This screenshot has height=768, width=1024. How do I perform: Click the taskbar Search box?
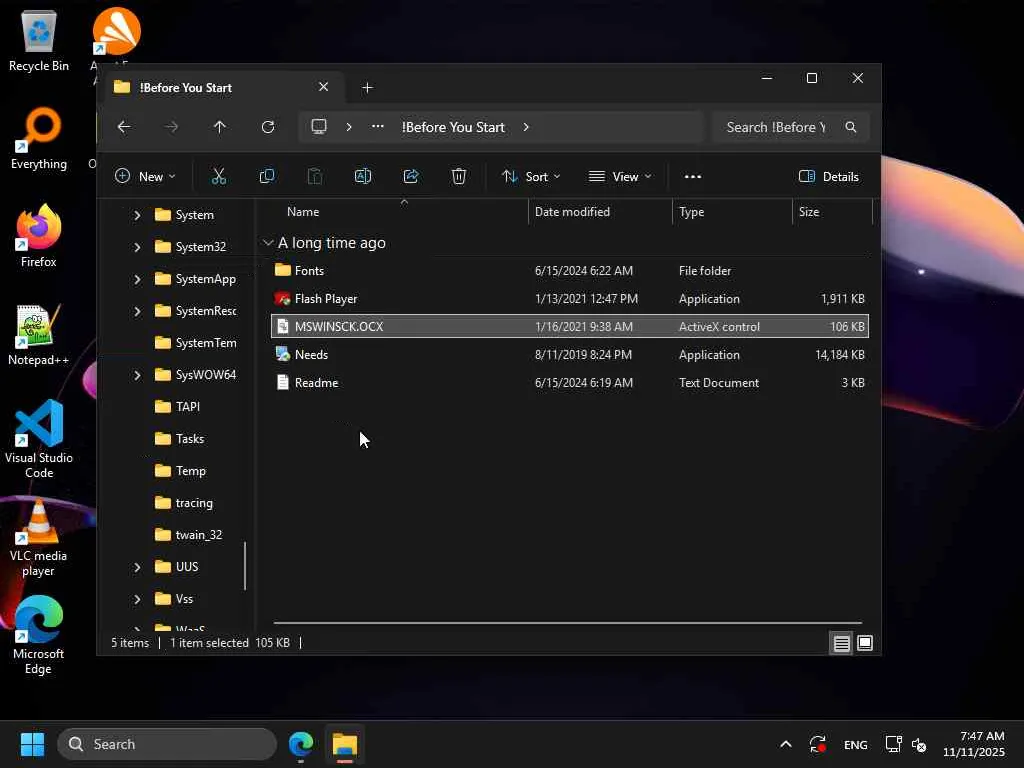167,744
